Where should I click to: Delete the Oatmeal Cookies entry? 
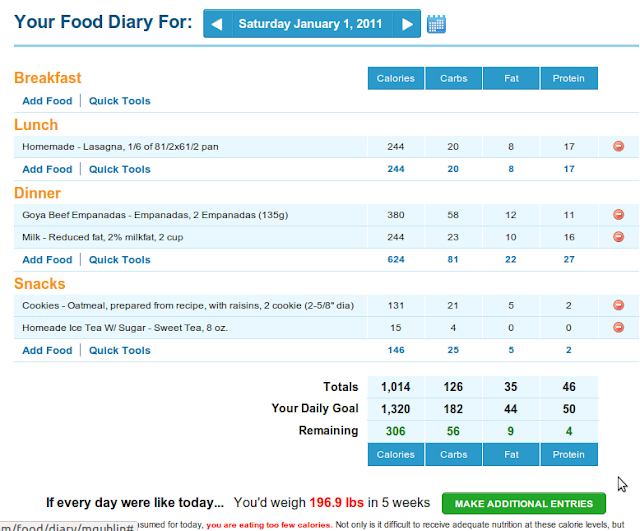618,305
